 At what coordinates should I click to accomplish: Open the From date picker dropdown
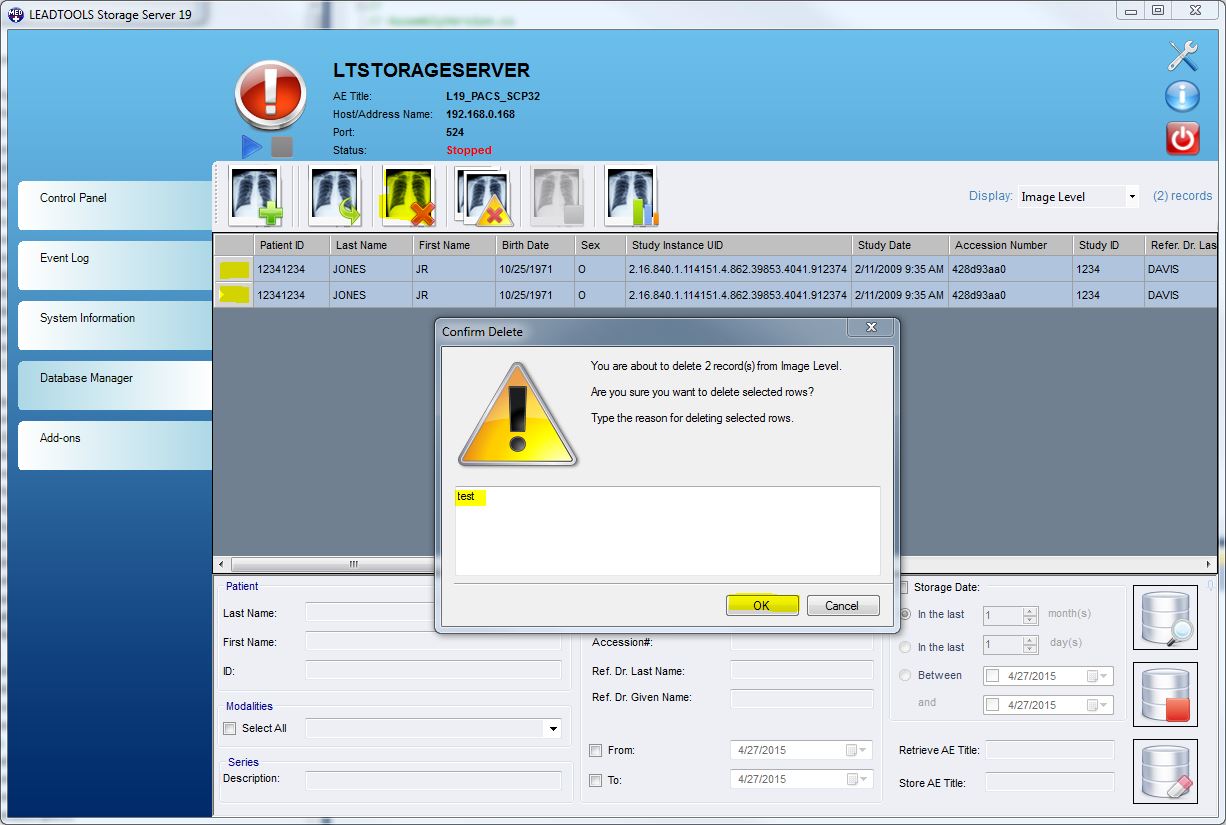858,750
